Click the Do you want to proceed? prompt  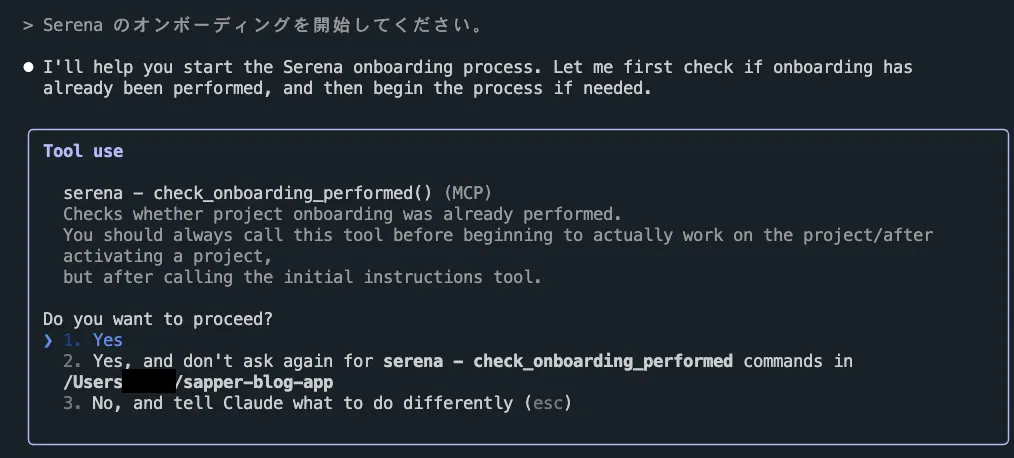(158, 319)
